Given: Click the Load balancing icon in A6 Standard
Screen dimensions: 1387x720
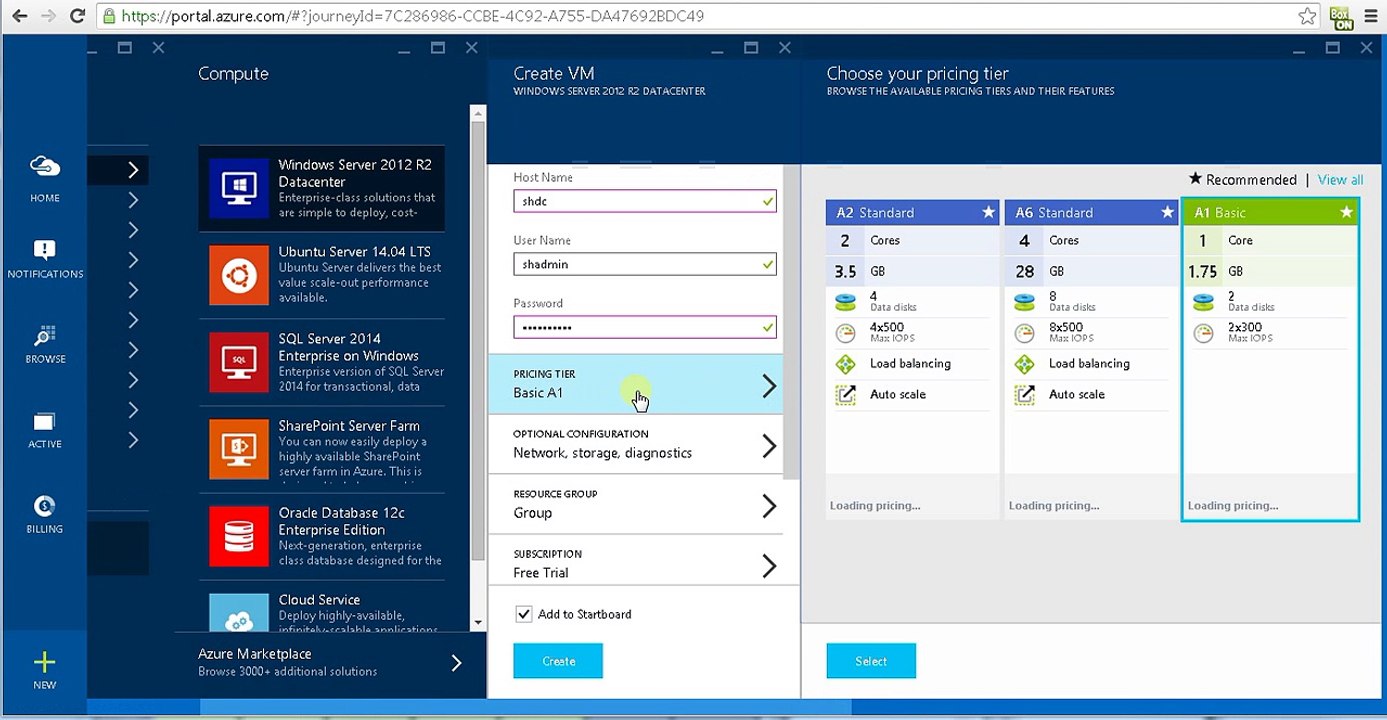Looking at the screenshot, I should 1024,364.
